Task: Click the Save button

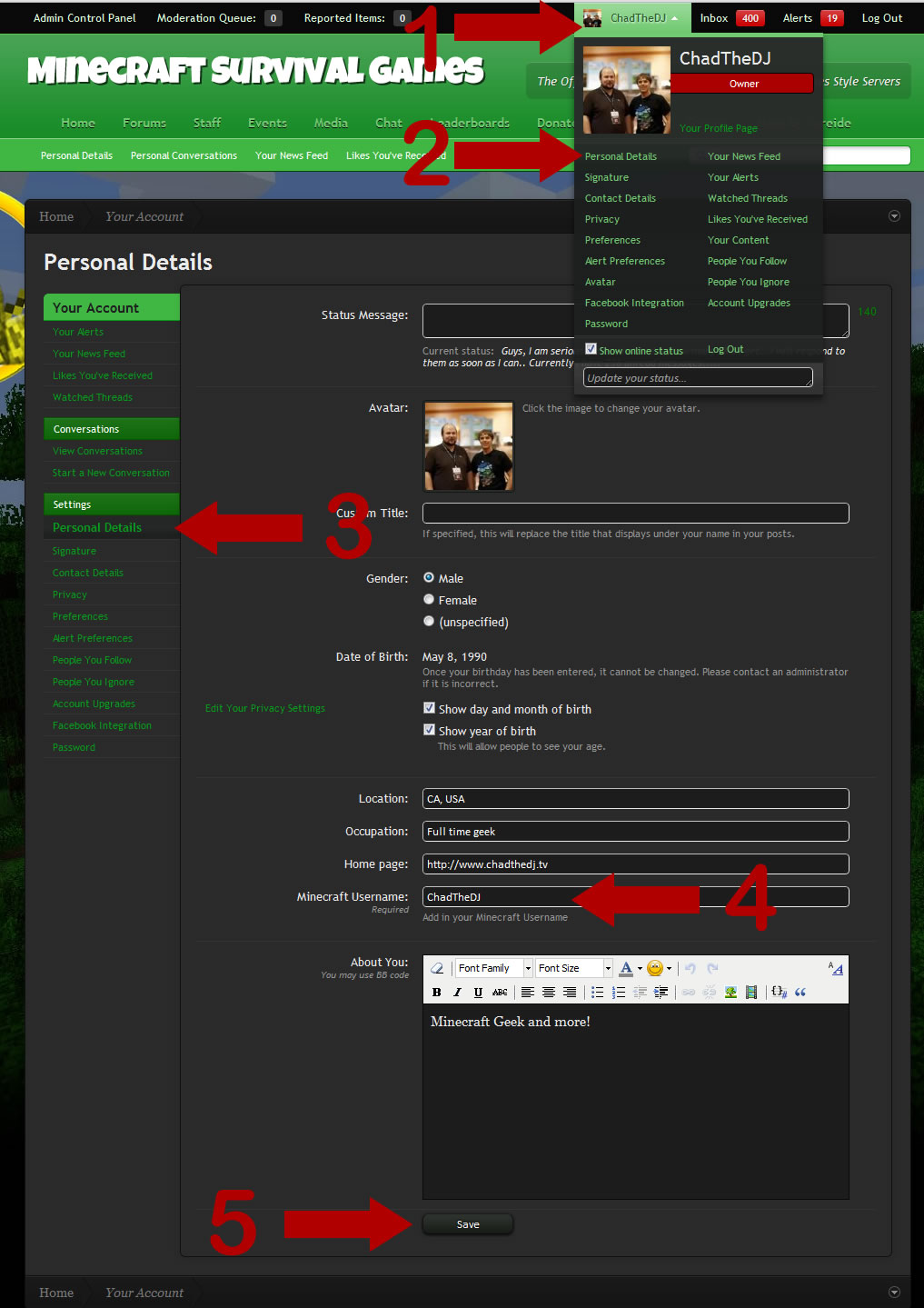Action: coord(468,1224)
